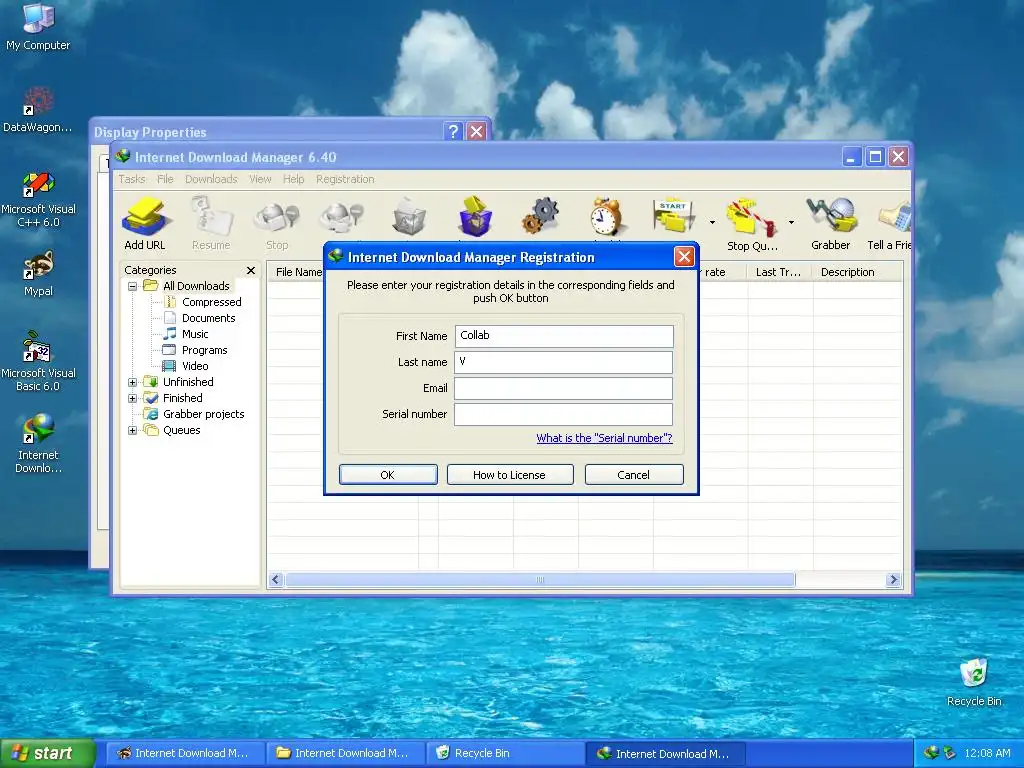Viewport: 1024px width, 768px height.
Task: Open the Start Queue dropdown arrow
Action: click(x=712, y=223)
